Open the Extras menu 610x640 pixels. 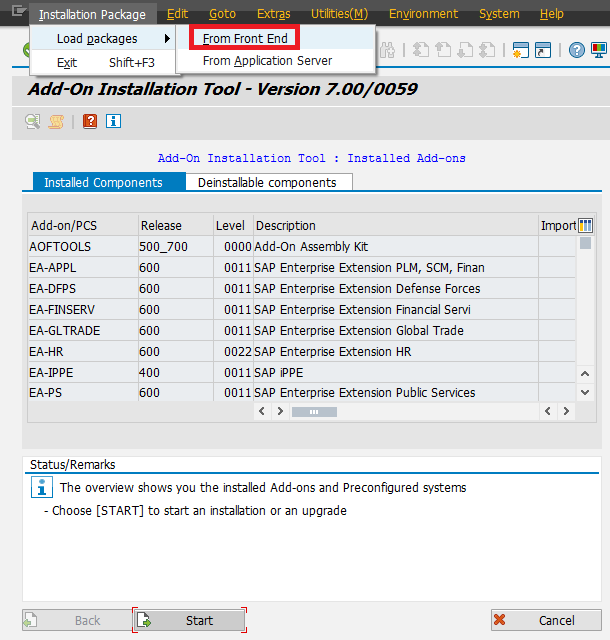point(273,14)
